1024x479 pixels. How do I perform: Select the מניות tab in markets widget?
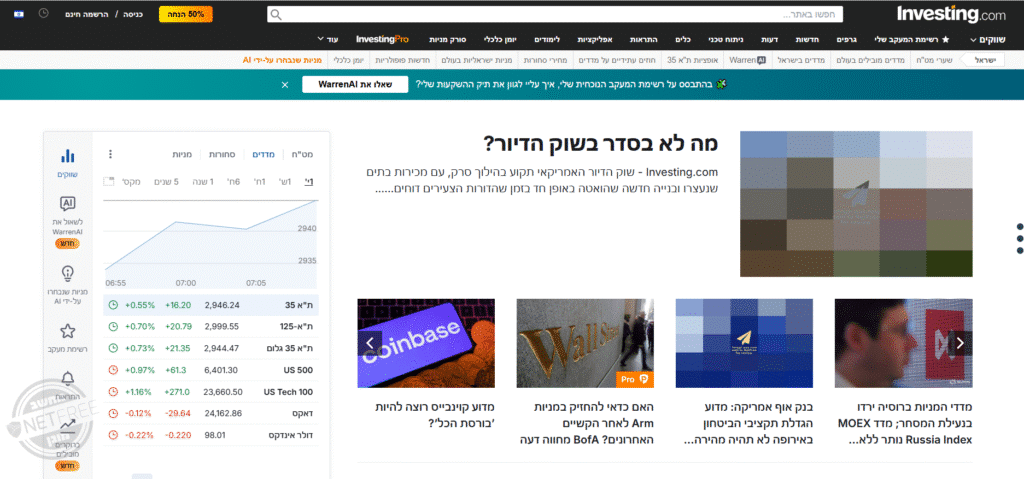pos(182,155)
